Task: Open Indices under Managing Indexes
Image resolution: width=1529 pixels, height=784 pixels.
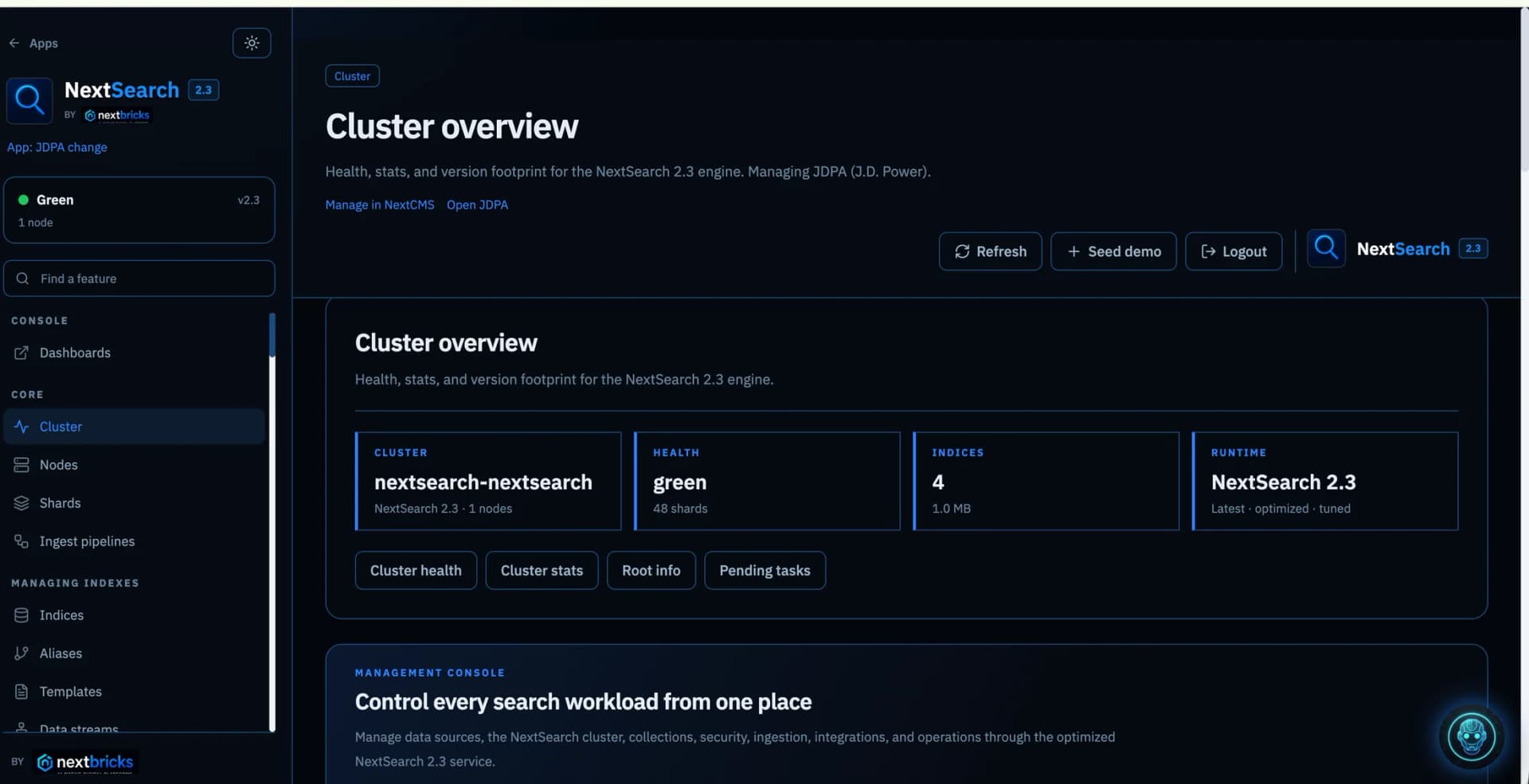Action: pyautogui.click(x=134, y=615)
